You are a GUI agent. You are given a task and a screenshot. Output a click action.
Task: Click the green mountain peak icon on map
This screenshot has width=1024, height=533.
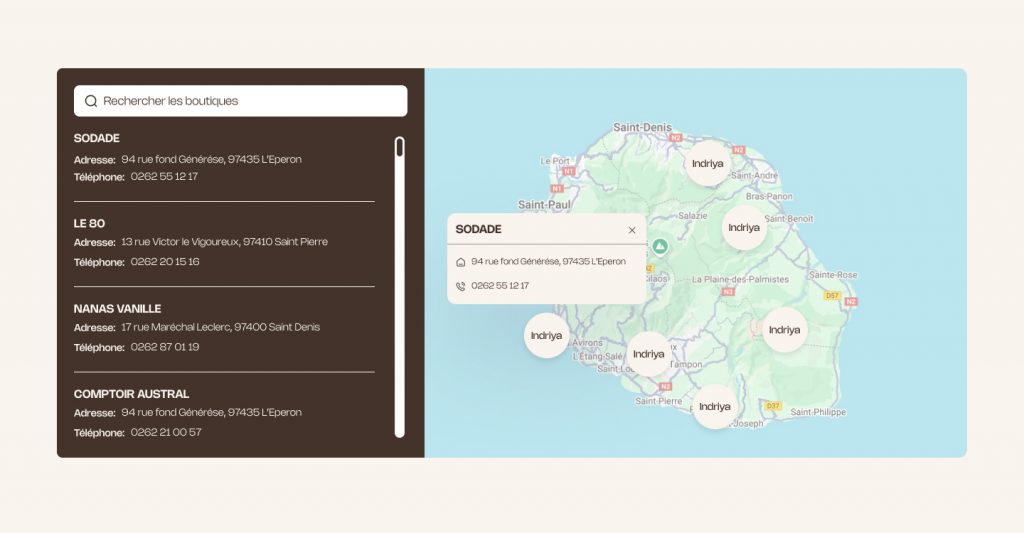[660, 246]
